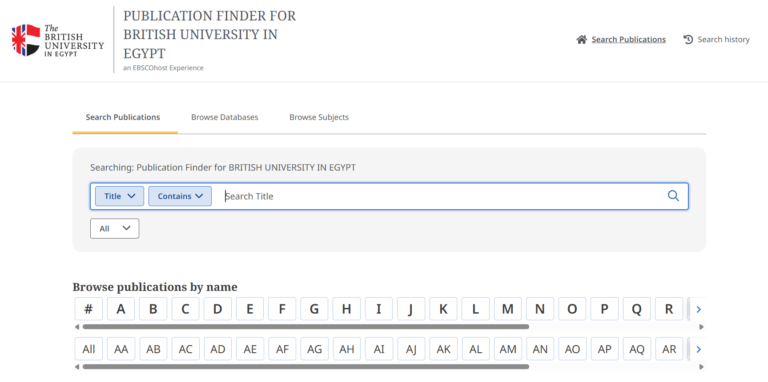Browse publications starting with A

121,309
